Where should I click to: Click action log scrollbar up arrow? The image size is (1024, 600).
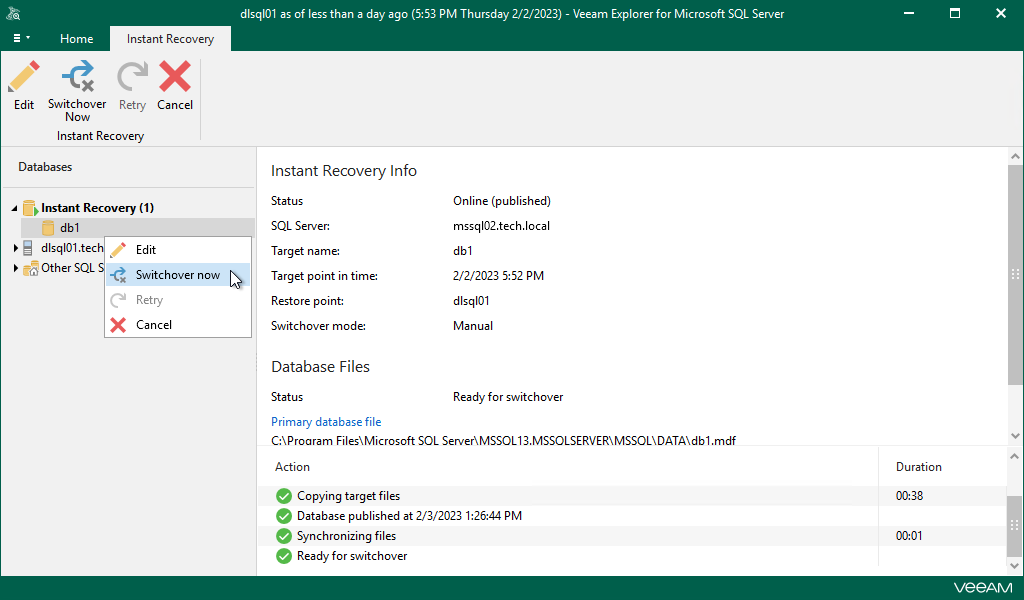pyautogui.click(x=1015, y=456)
